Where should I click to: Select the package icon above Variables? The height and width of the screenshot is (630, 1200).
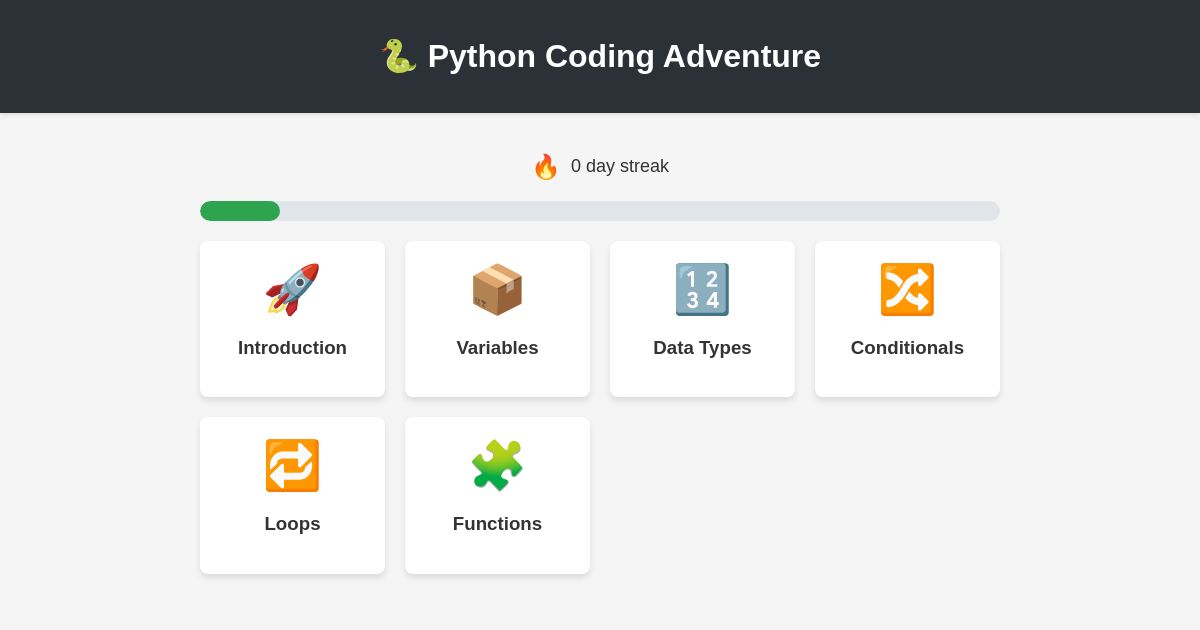[x=497, y=289]
